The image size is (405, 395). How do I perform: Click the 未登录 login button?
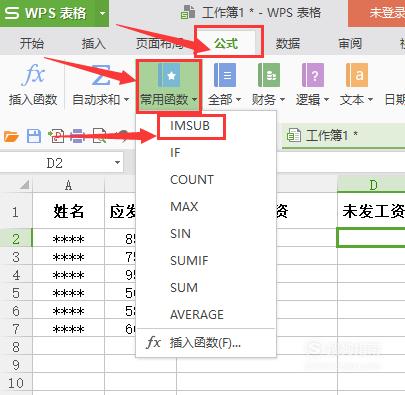coord(377,13)
